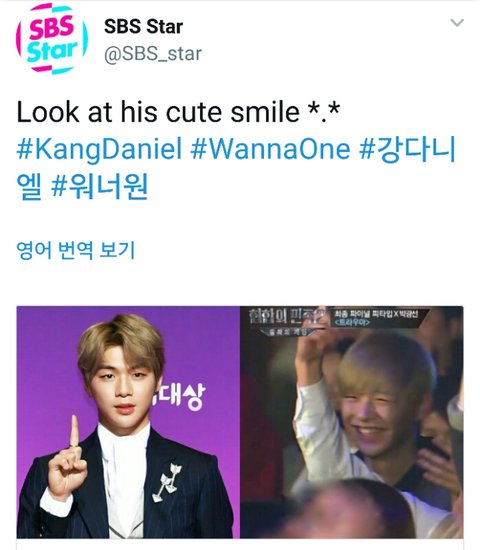This screenshot has width=480, height=550.
Task: Open the right TV screenshot photo
Action: (352, 422)
